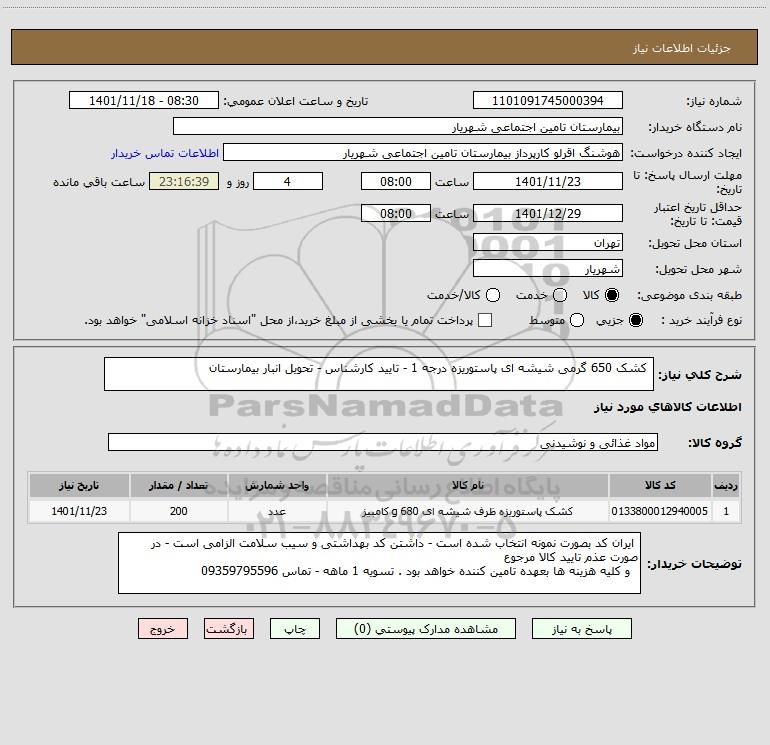Click the چاپ print button
The width and height of the screenshot is (770, 745).
click(295, 629)
